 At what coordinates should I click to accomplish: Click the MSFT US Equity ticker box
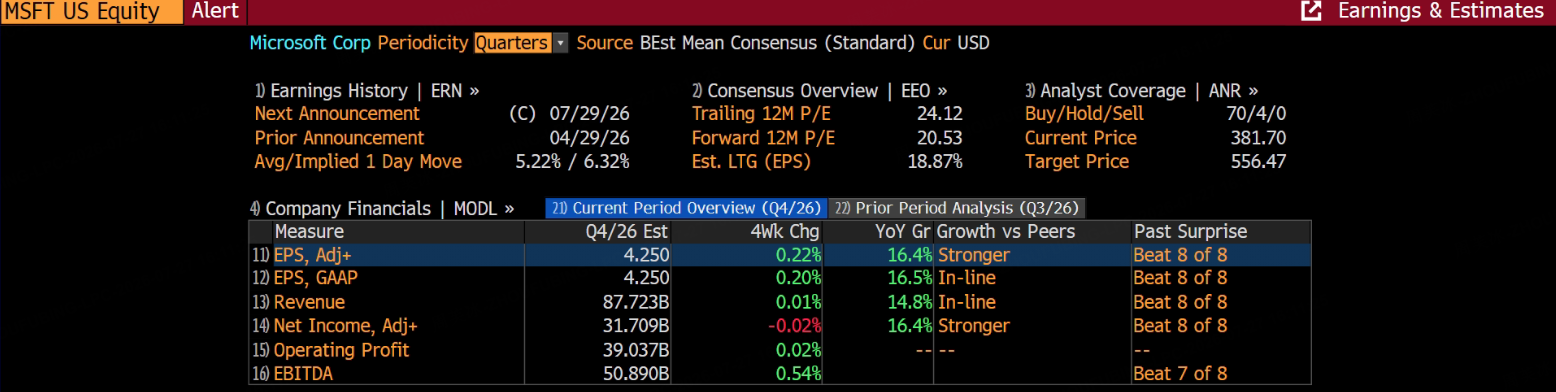click(91, 11)
